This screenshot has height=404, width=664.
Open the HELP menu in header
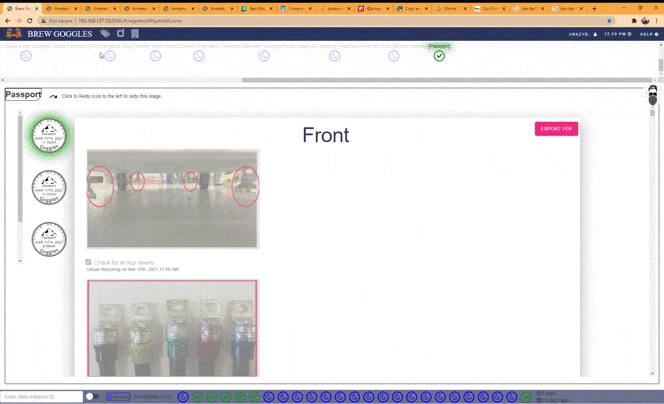(649, 34)
